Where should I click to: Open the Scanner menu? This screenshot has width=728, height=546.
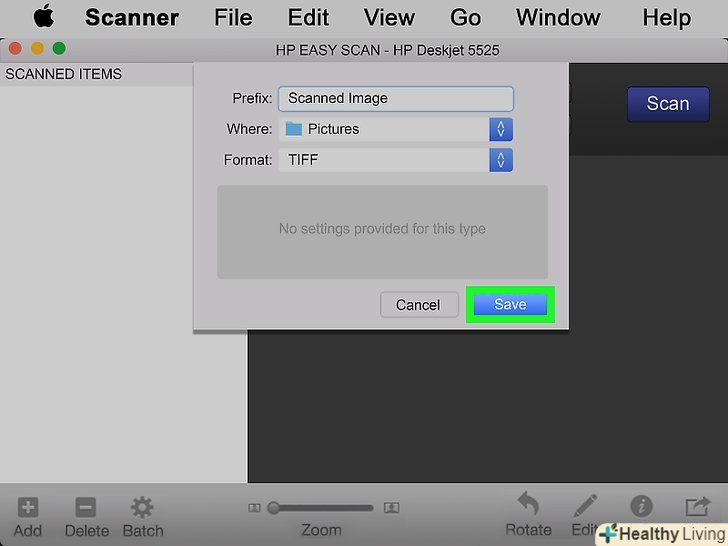pyautogui.click(x=132, y=18)
